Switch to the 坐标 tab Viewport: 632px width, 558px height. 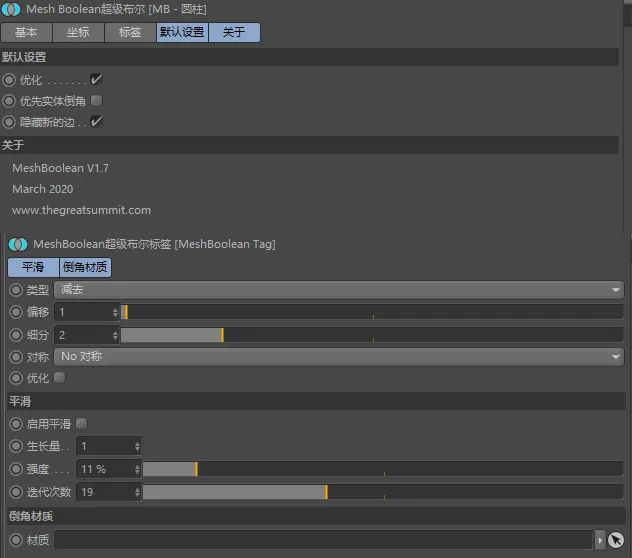click(x=78, y=32)
